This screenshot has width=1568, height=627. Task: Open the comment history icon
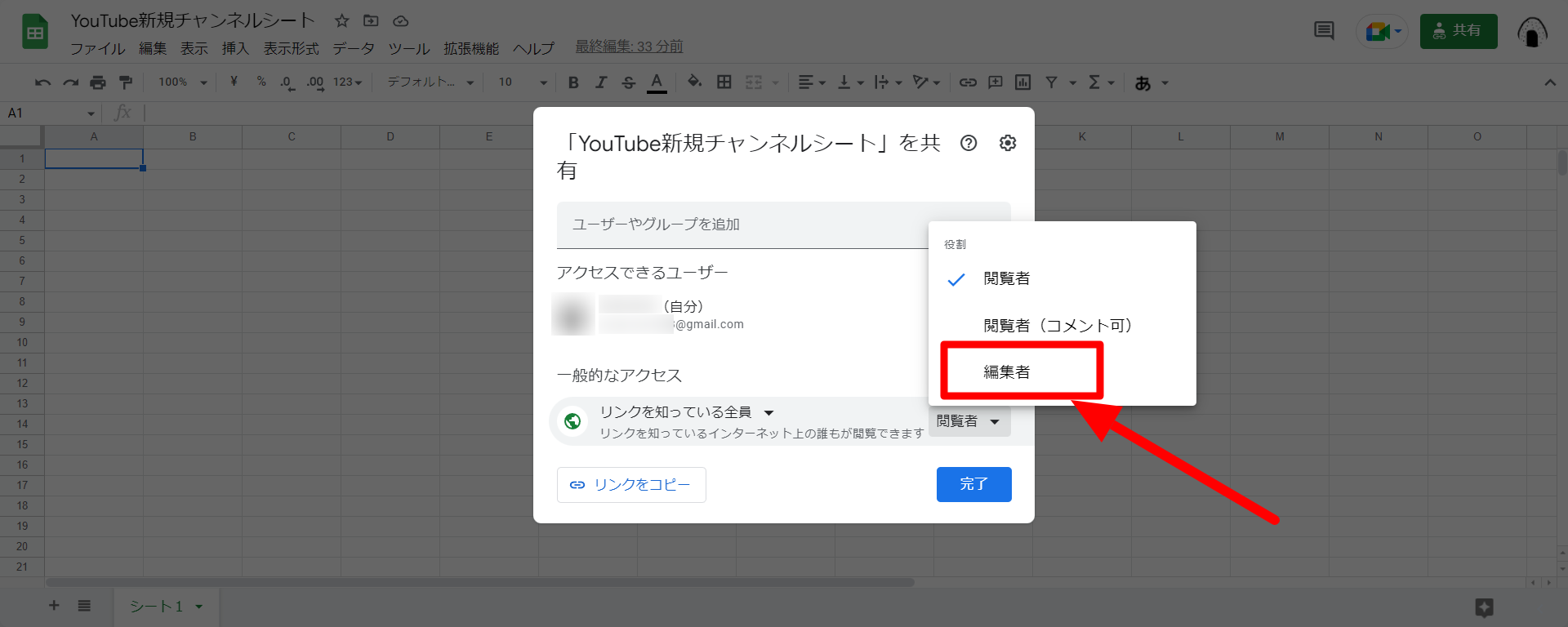pyautogui.click(x=1324, y=31)
